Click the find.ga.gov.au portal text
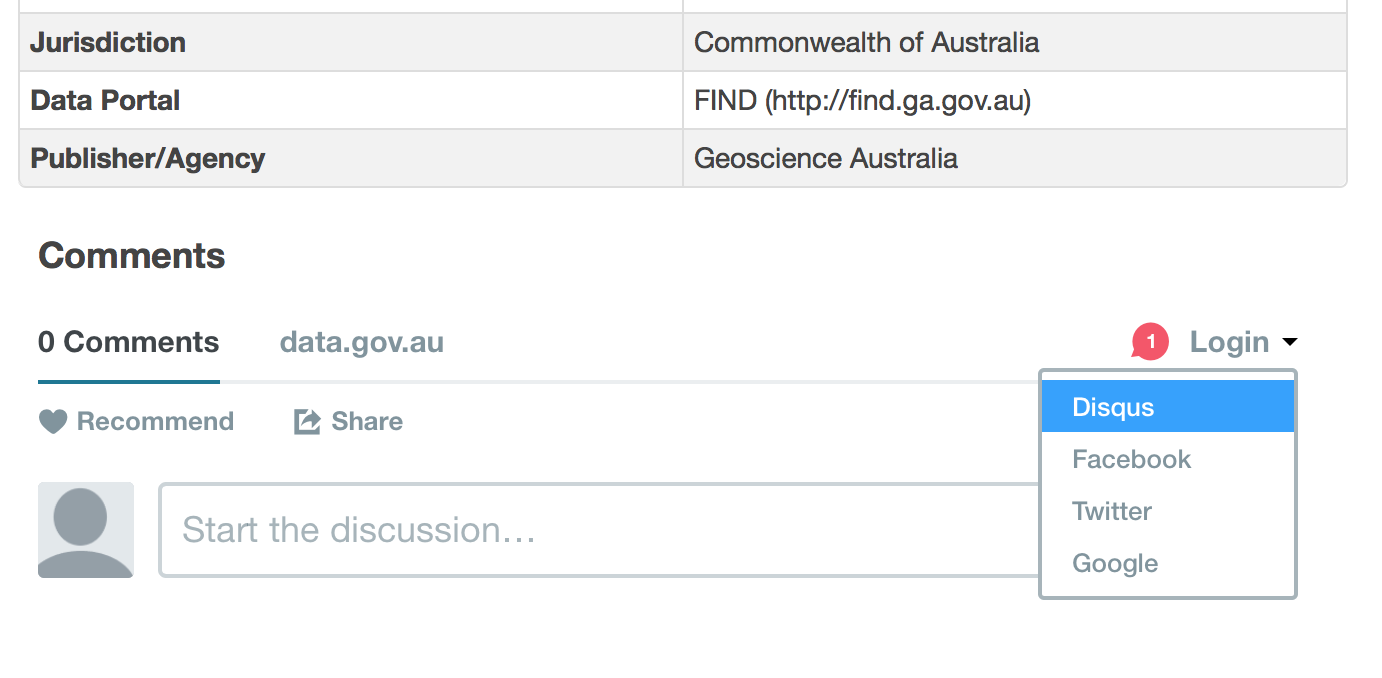 [862, 100]
